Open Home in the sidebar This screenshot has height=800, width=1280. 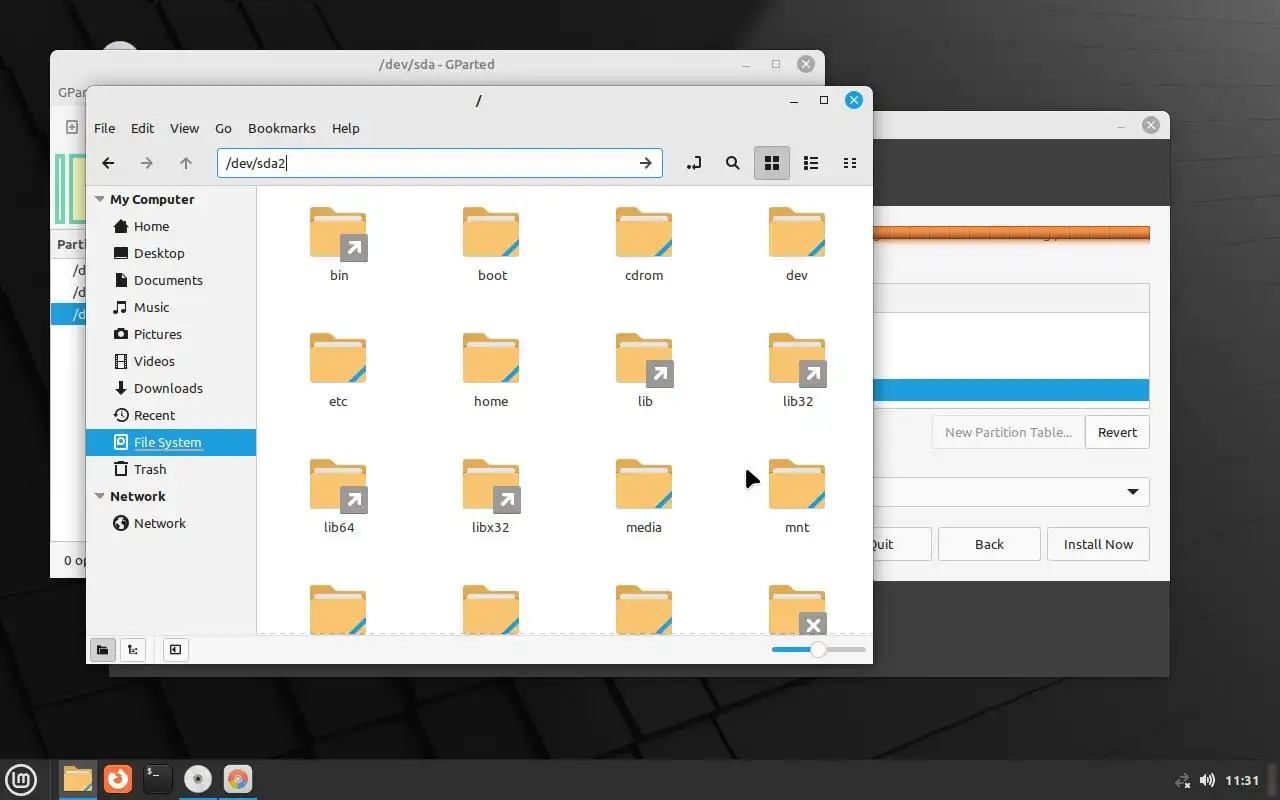tap(171, 226)
